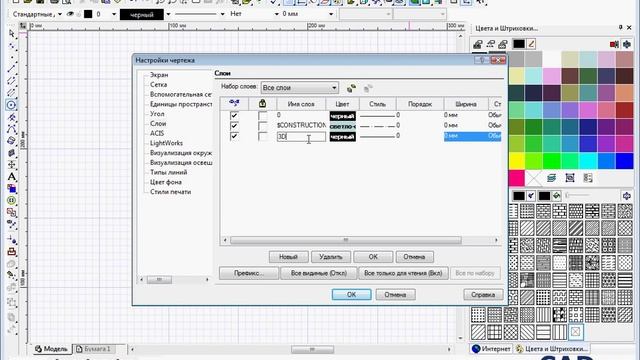Select 'Цвет фона' in settings tree
Screen dimensions: 640x360
pyautogui.click(x=166, y=182)
